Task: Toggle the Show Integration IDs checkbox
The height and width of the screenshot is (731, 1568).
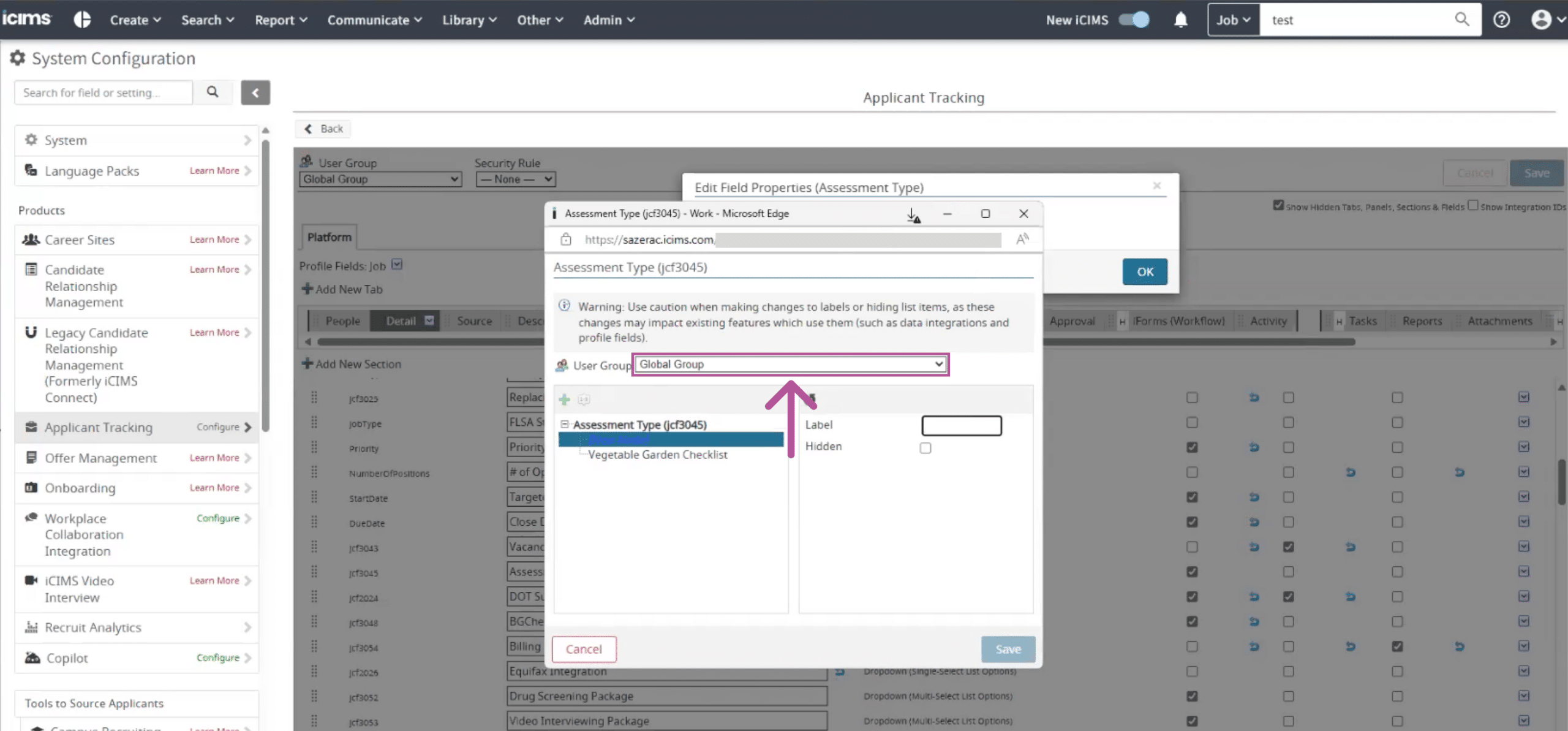Action: [1473, 205]
